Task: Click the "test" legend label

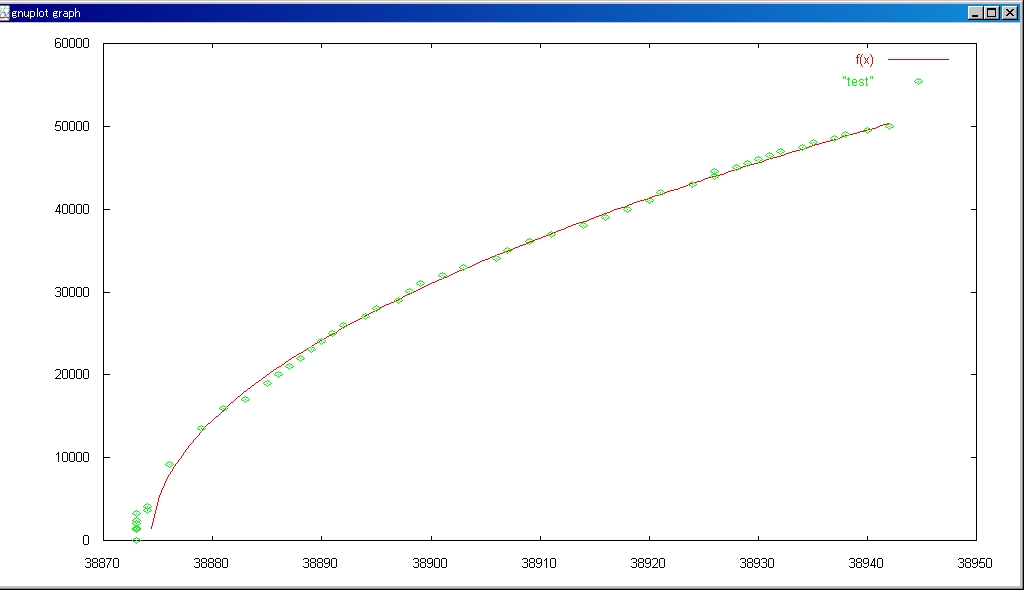Action: (857, 82)
